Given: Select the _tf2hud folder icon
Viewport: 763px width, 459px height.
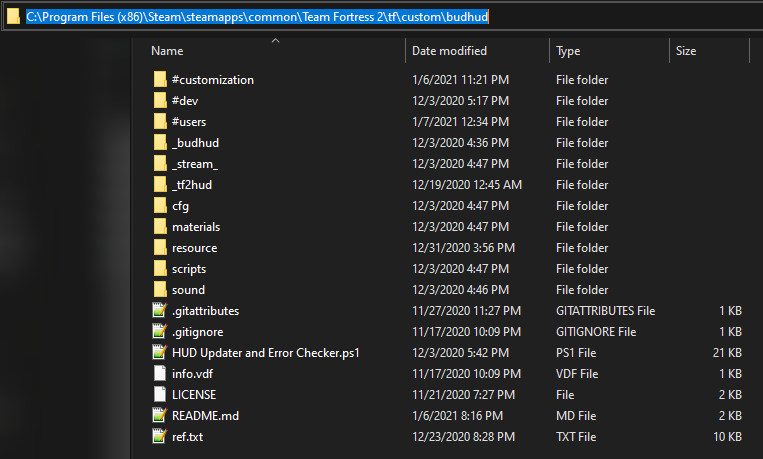Looking at the screenshot, I should 160,184.
